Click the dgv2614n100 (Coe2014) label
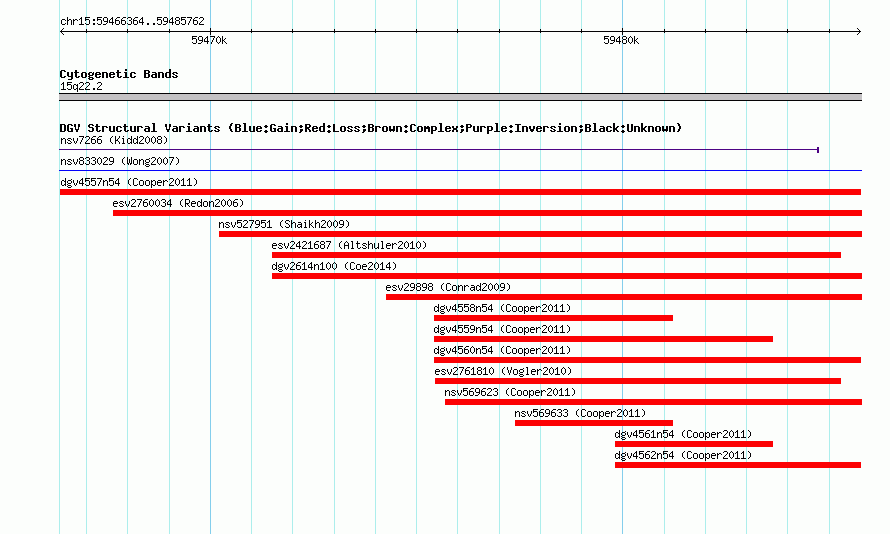 [334, 266]
